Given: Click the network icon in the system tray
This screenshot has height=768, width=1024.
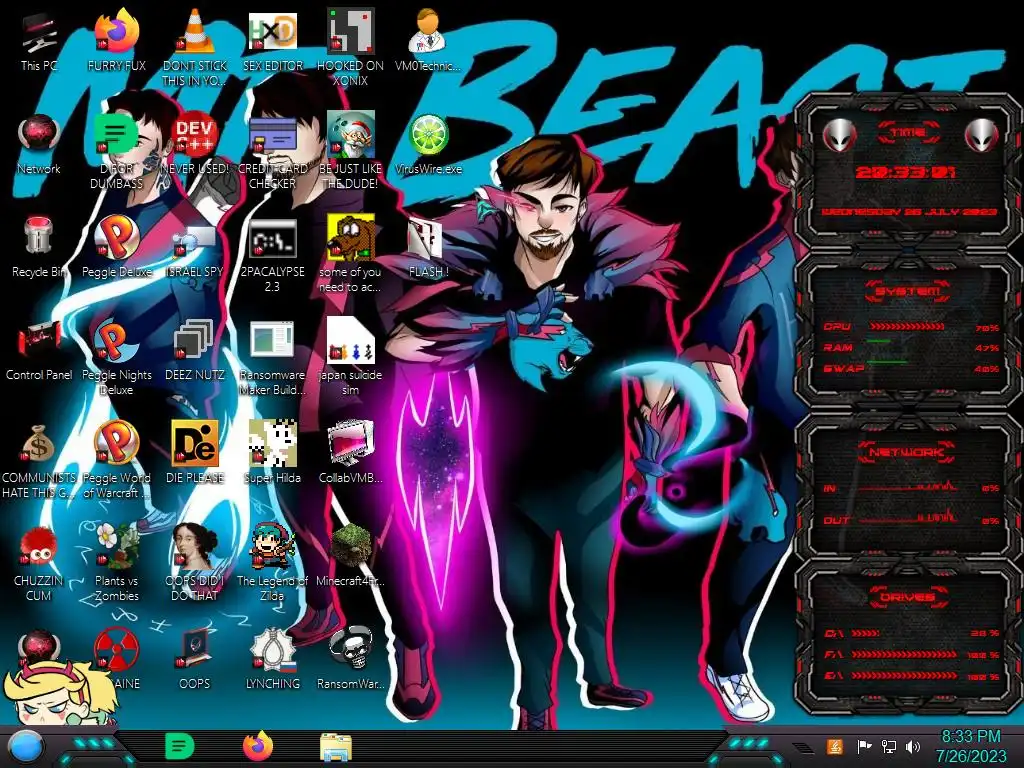Looking at the screenshot, I should coord(888,747).
